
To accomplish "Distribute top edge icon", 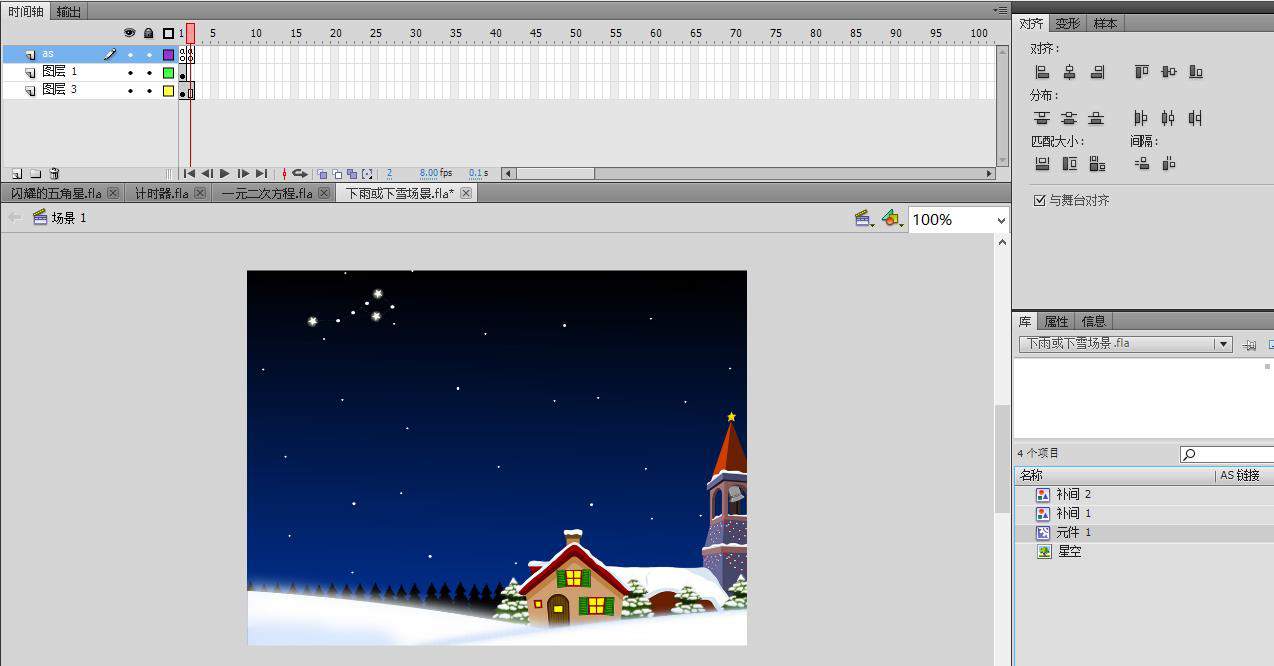I will (x=1042, y=118).
